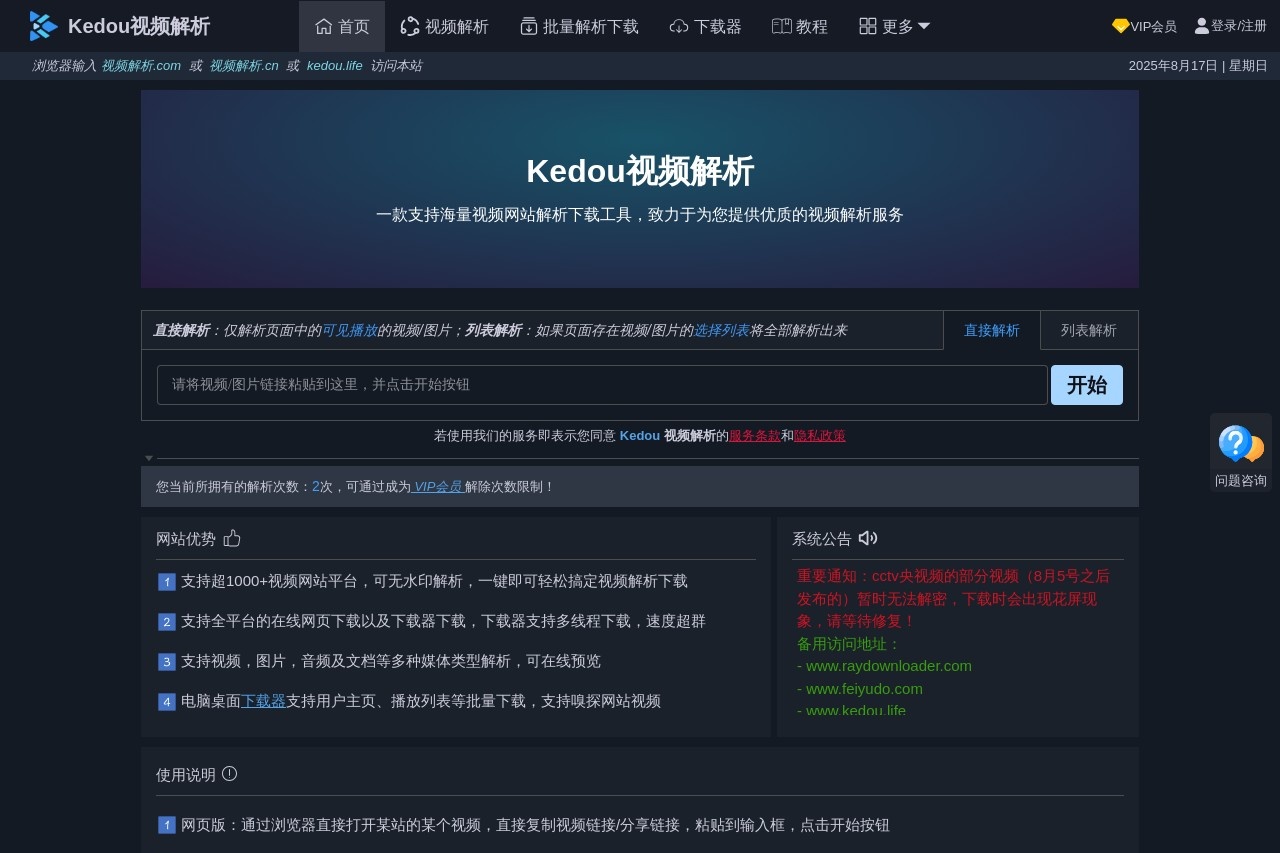The height and width of the screenshot is (853, 1280).
Task: Click the cloud download icon beside 下载器
Action: tap(679, 26)
